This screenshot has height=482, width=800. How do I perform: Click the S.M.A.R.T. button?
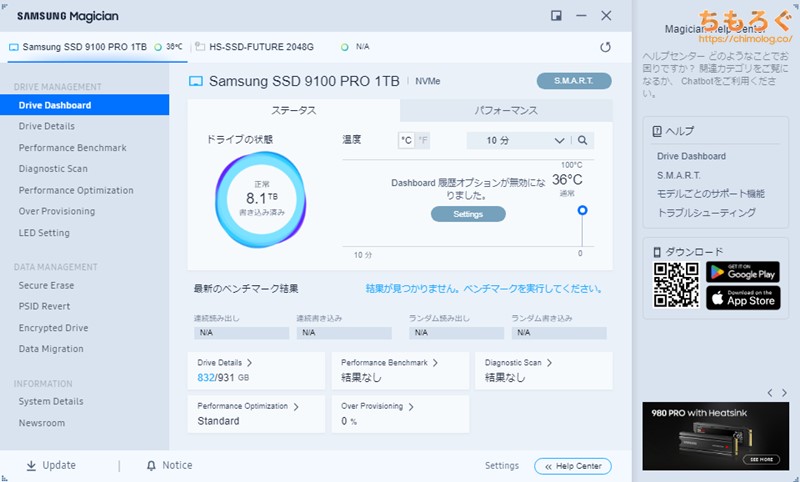574,81
